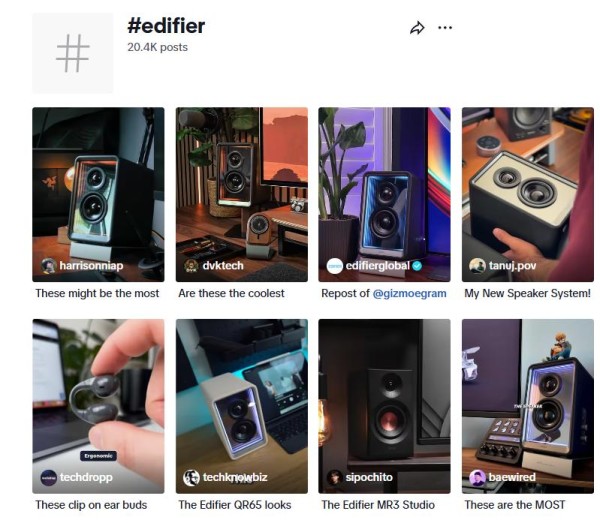Open dvktech's profile avatar

tap(191, 266)
